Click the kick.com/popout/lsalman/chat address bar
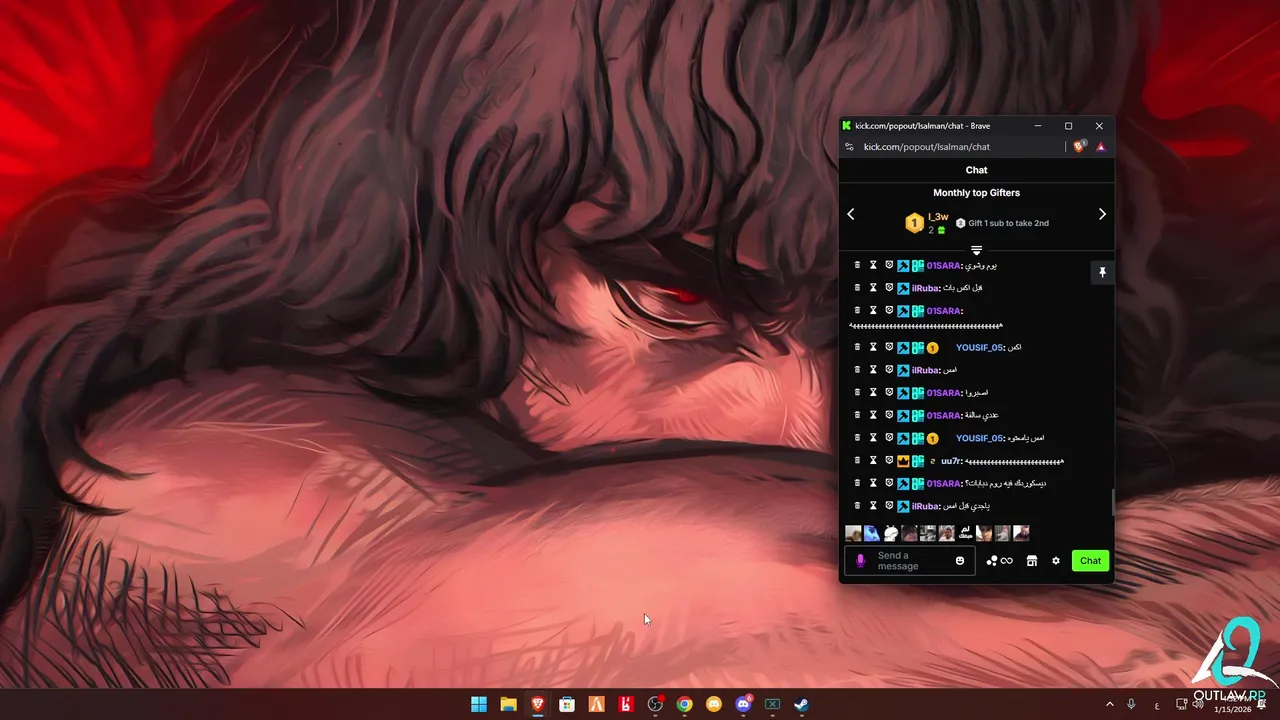The width and height of the screenshot is (1280, 720). pos(927,147)
